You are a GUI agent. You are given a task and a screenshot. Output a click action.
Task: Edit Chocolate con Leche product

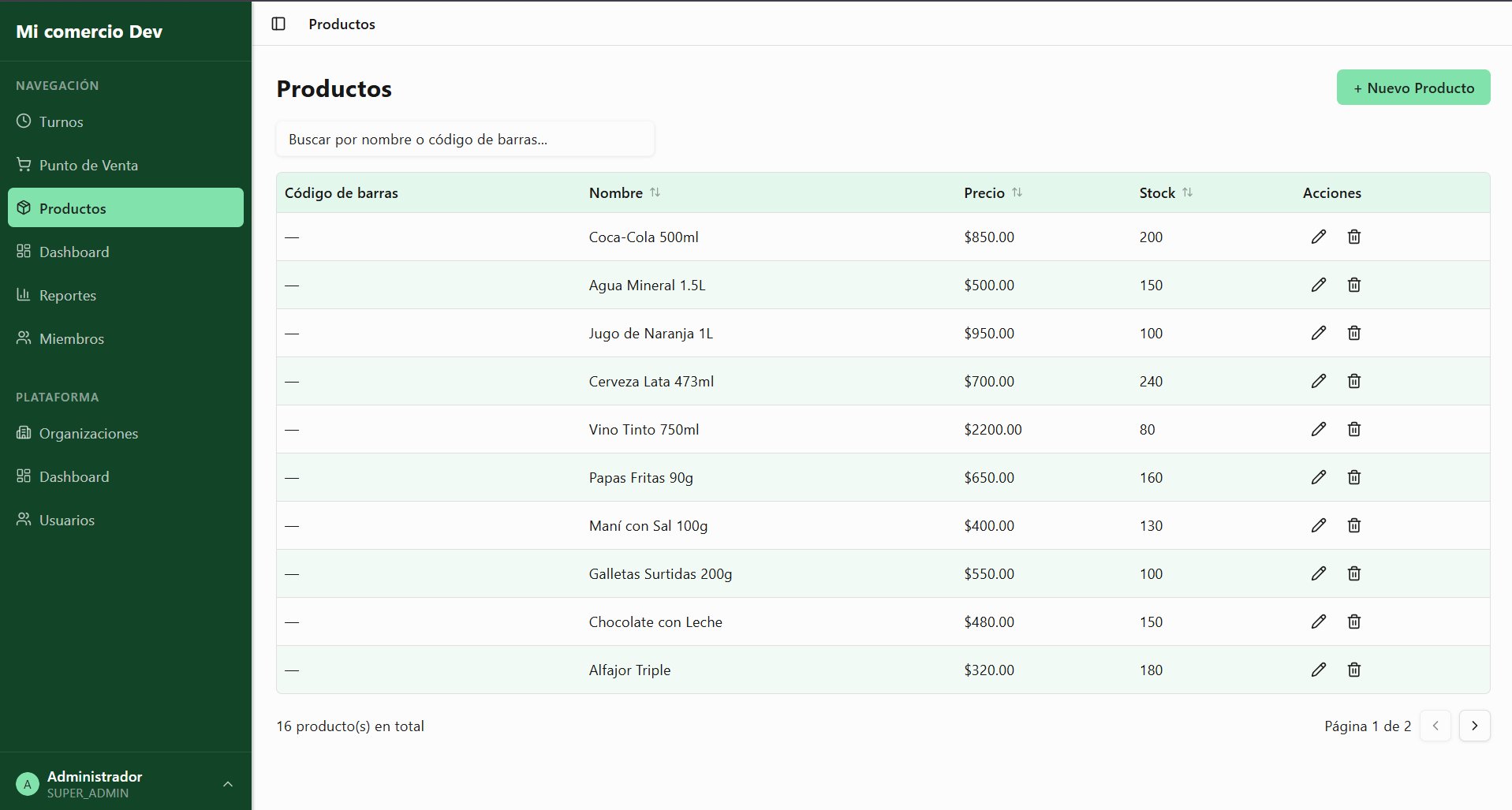pos(1319,621)
